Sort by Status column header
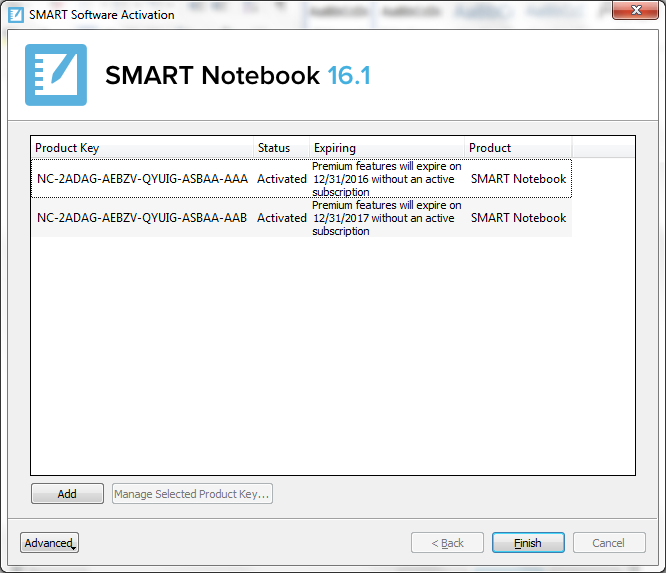666x573 pixels. (282, 148)
